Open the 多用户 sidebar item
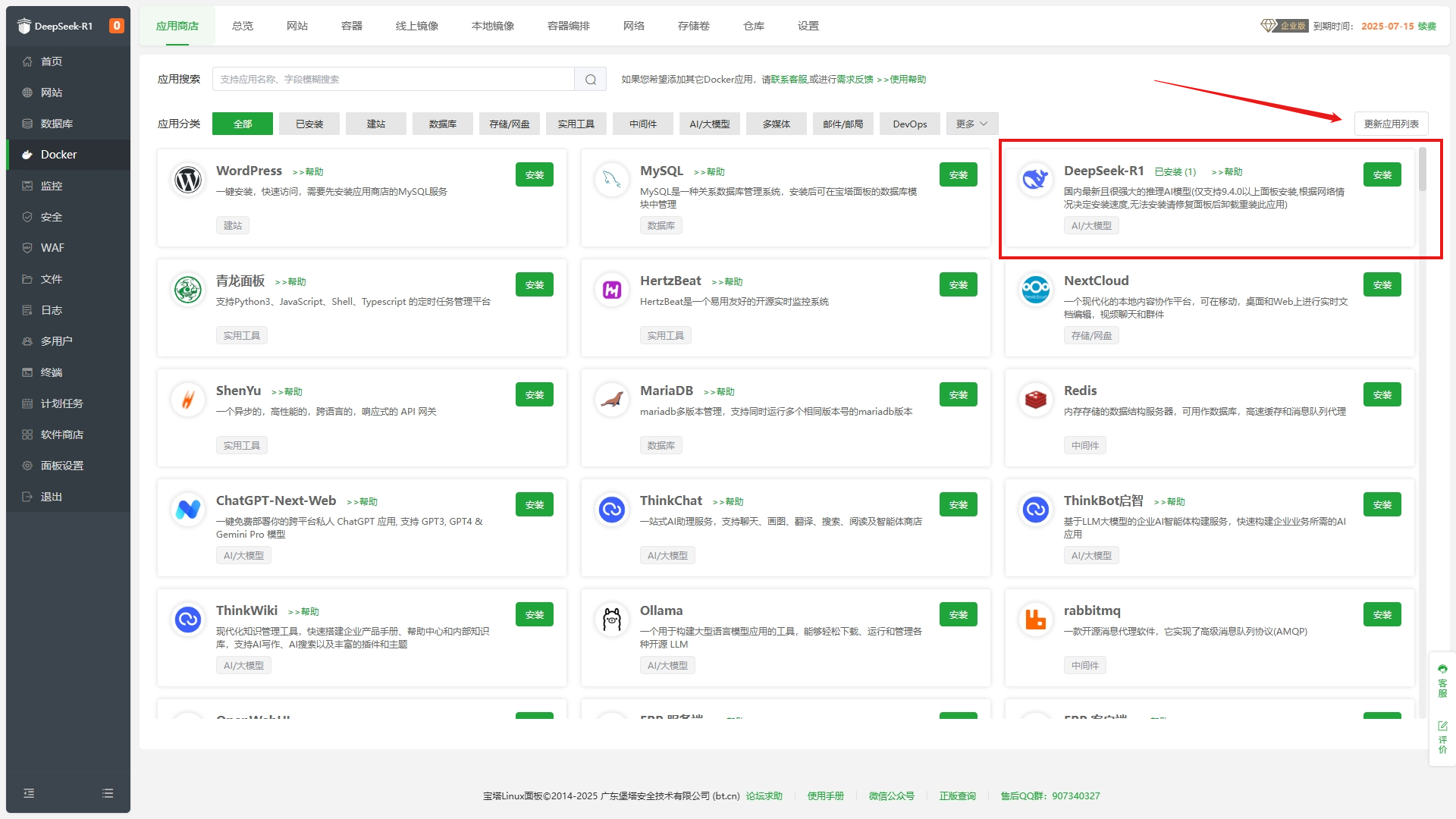 click(x=68, y=341)
